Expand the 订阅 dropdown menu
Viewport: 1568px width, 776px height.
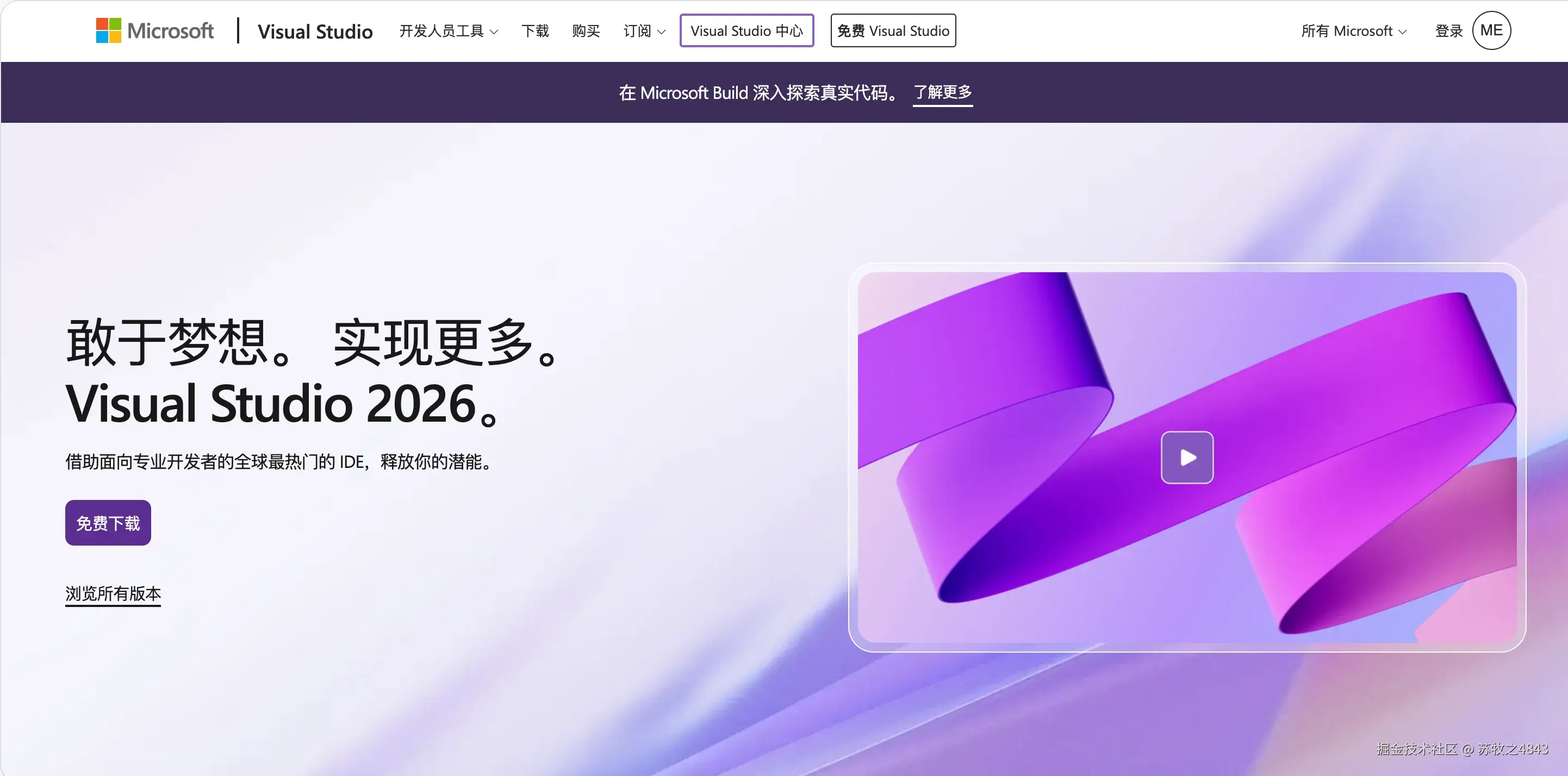(644, 31)
